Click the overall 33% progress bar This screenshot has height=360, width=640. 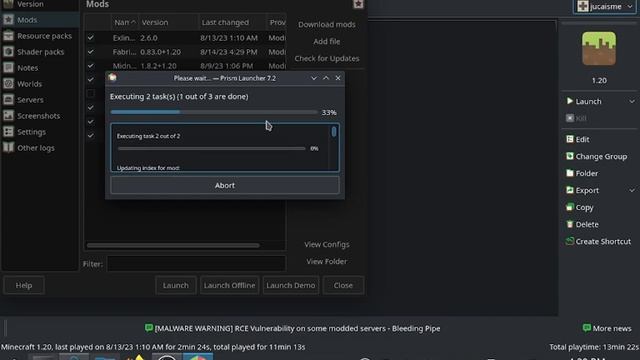click(213, 112)
